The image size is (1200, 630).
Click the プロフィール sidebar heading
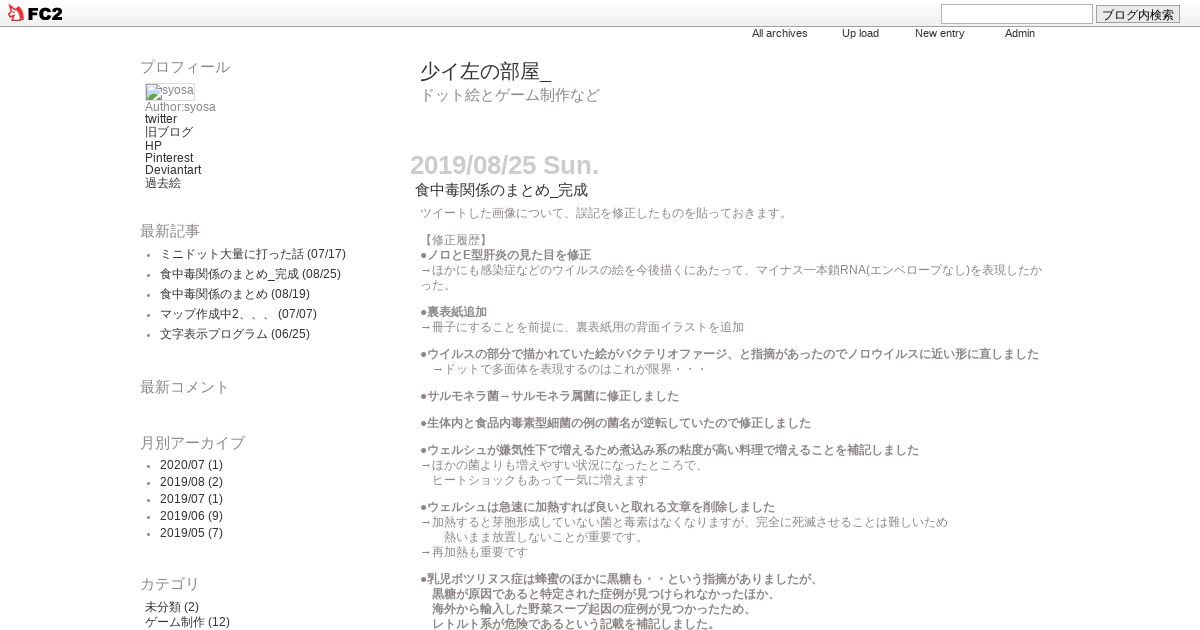(185, 67)
